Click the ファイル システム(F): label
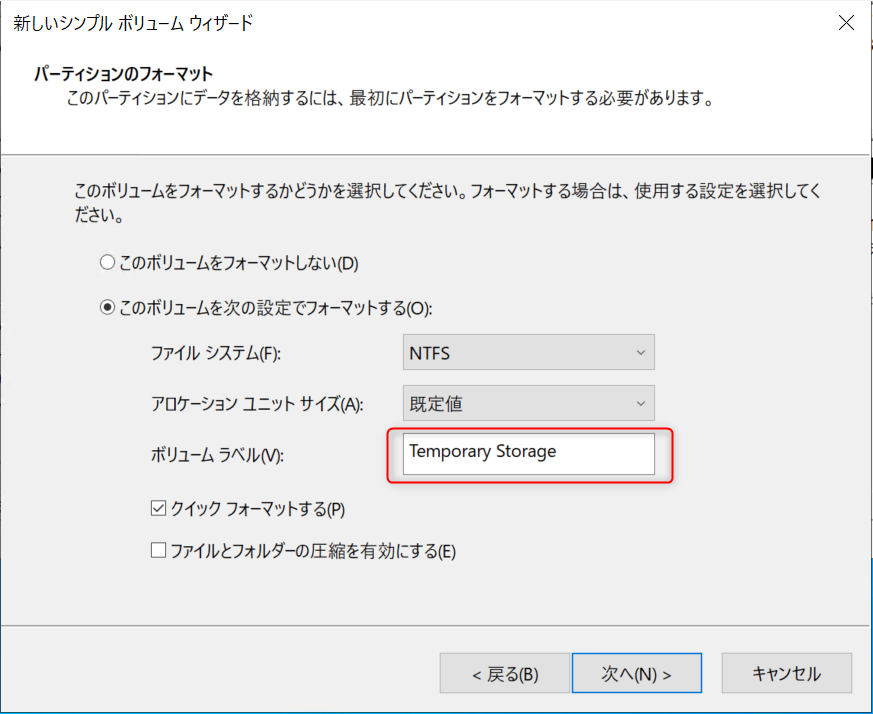Image resolution: width=873 pixels, height=714 pixels. (x=216, y=353)
